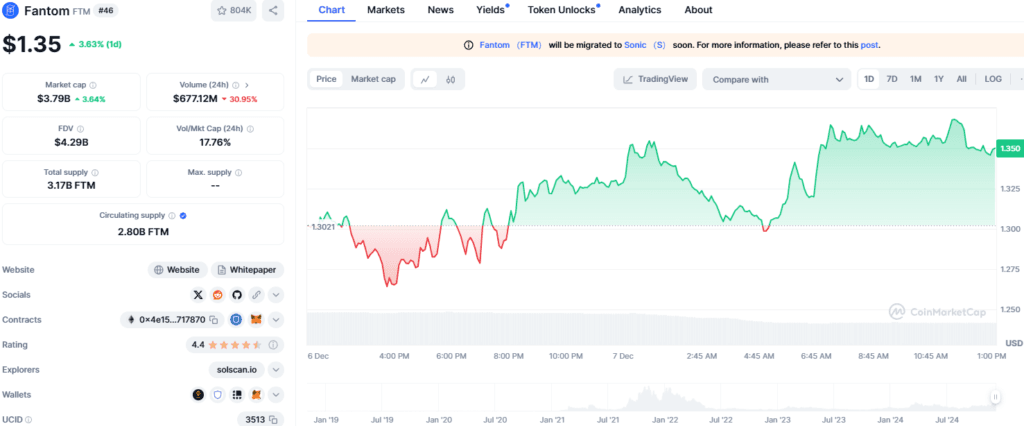
Task: Expand the Socials row chevron
Action: tap(276, 295)
